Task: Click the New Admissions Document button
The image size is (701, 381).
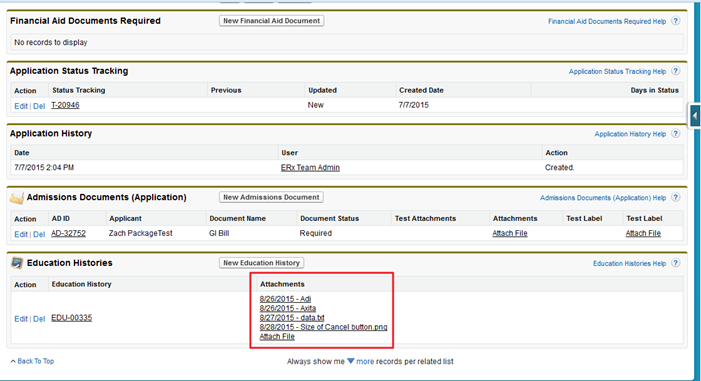Action: pos(271,197)
